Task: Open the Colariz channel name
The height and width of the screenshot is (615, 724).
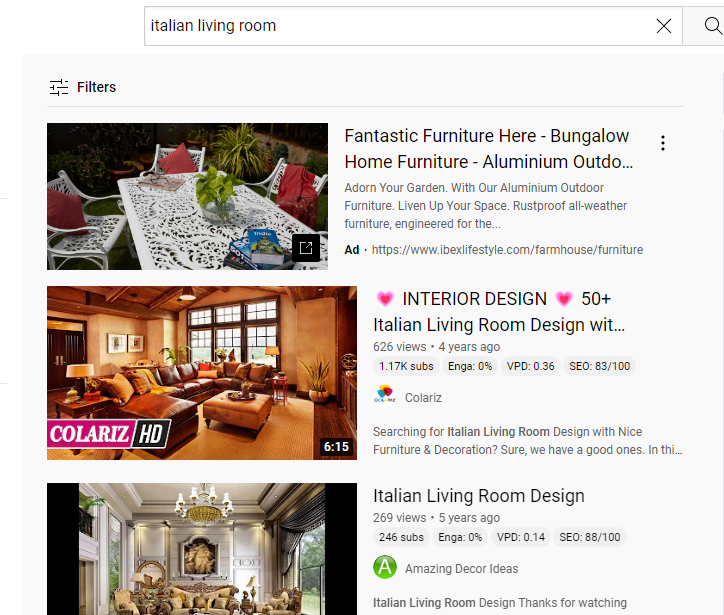Action: (x=423, y=398)
